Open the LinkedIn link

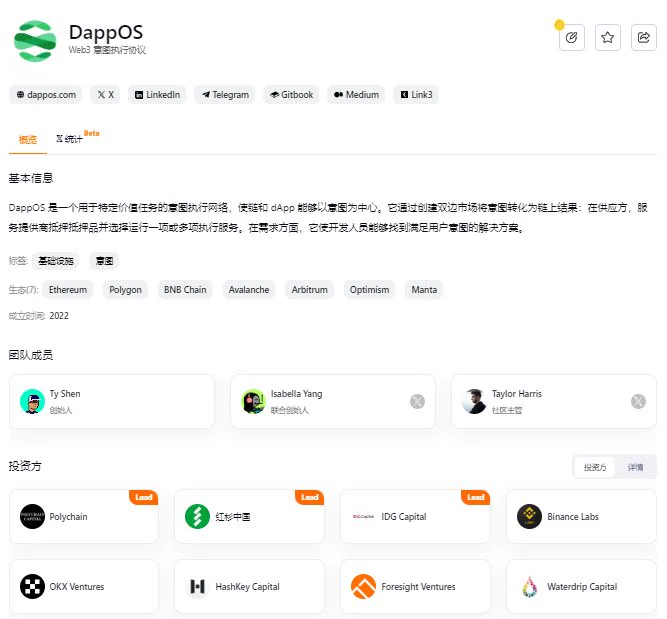157,94
